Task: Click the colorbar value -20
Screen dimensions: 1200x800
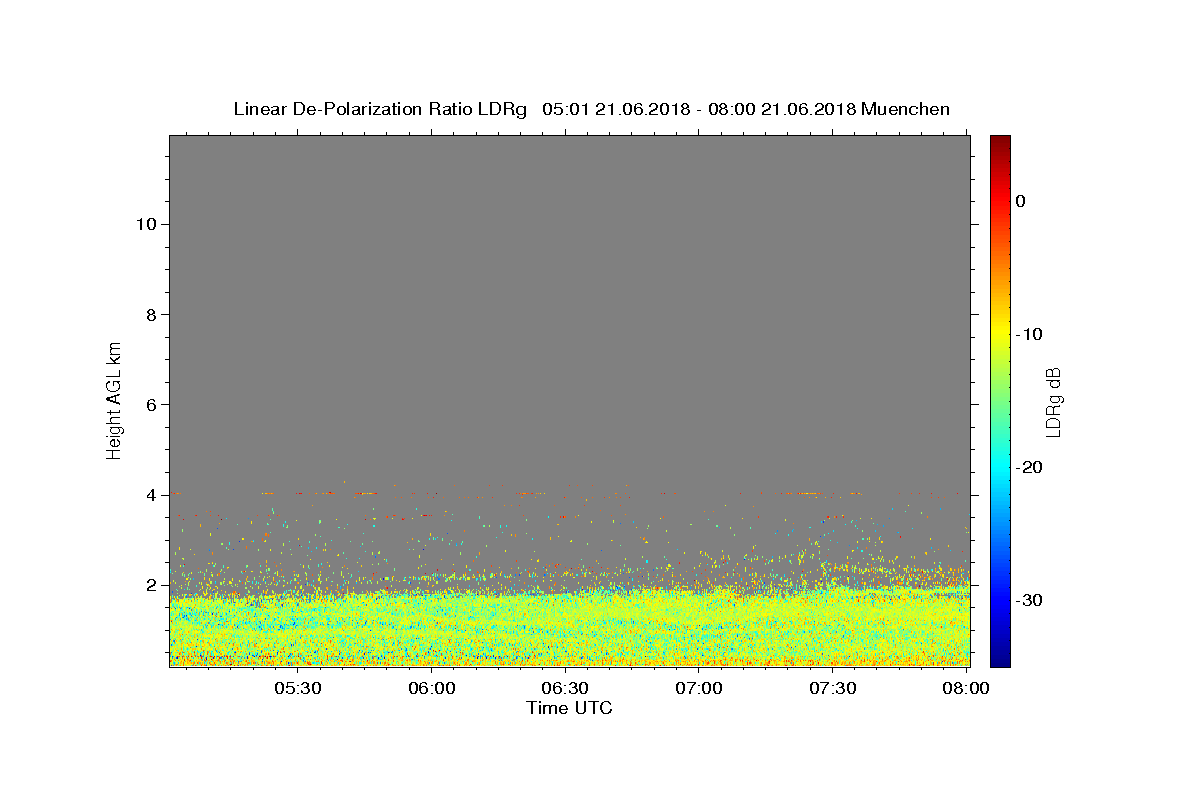Action: [1029, 467]
